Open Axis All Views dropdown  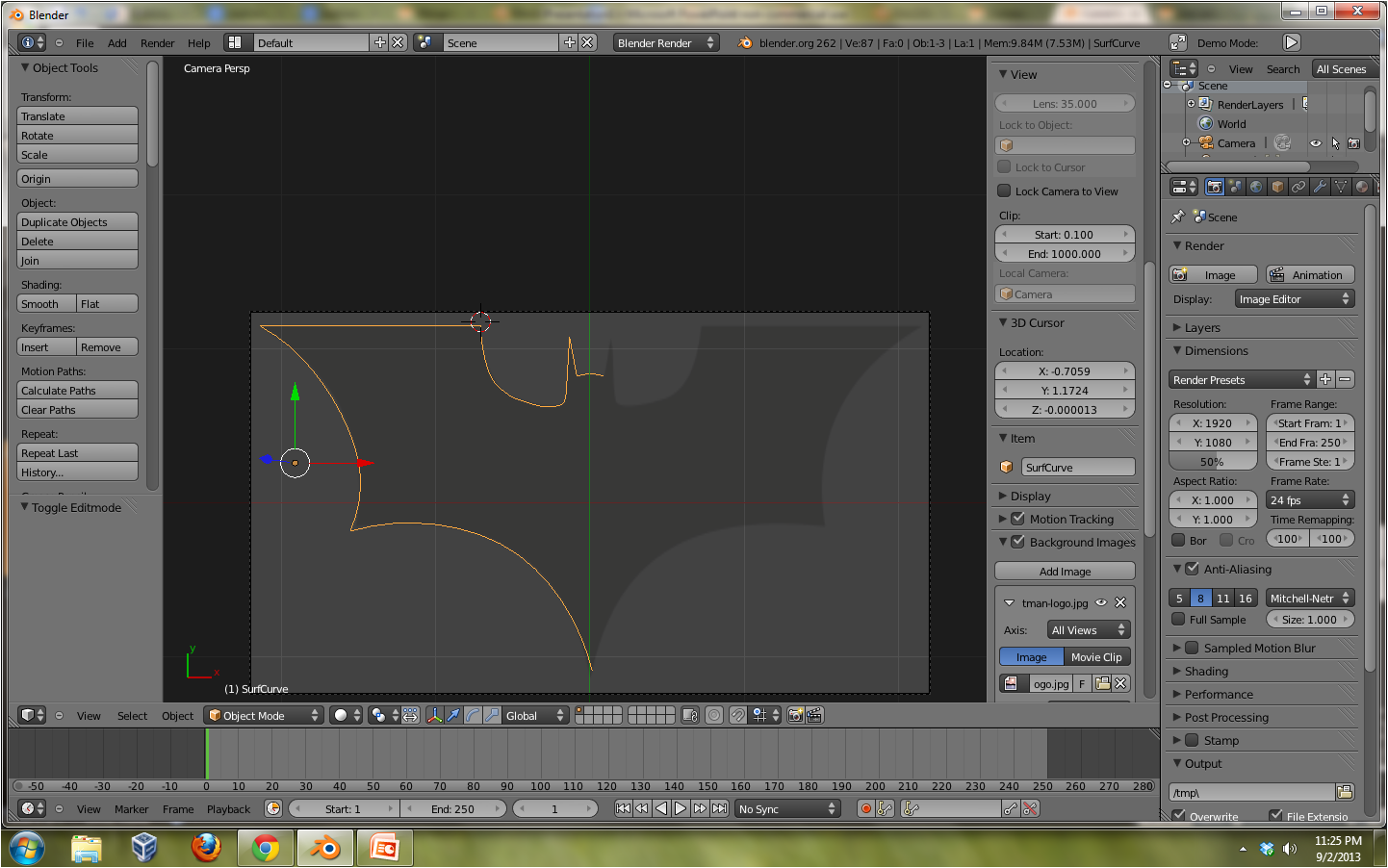1089,630
